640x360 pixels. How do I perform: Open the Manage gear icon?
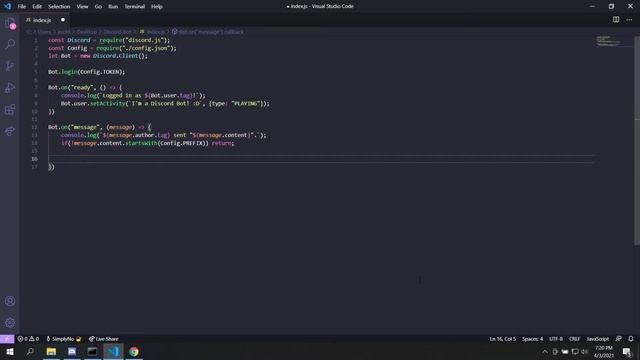(x=10, y=323)
